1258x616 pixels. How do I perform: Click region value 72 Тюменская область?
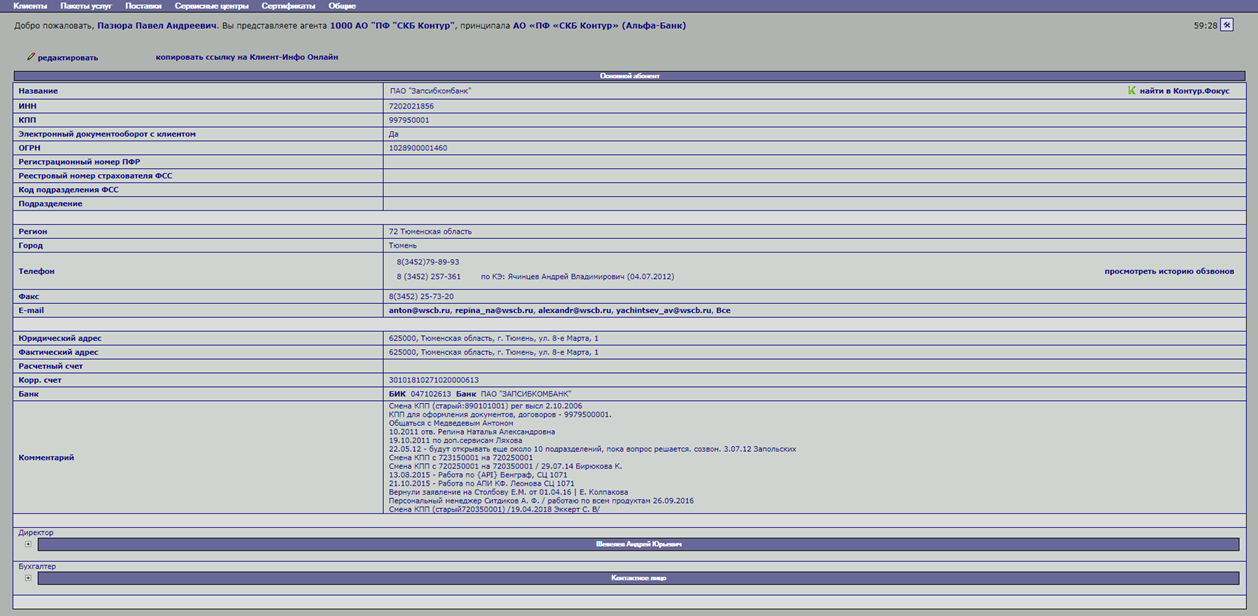coord(430,232)
